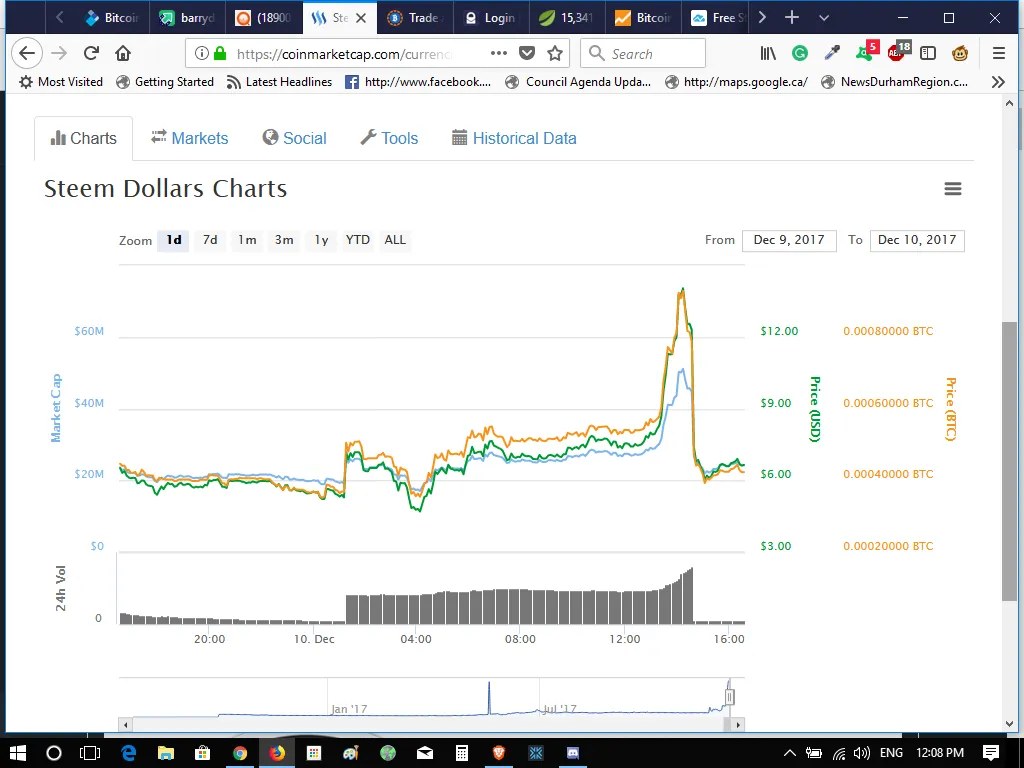Viewport: 1024px width, 768px height.
Task: Open maps.google.ca bookmark
Action: [737, 82]
